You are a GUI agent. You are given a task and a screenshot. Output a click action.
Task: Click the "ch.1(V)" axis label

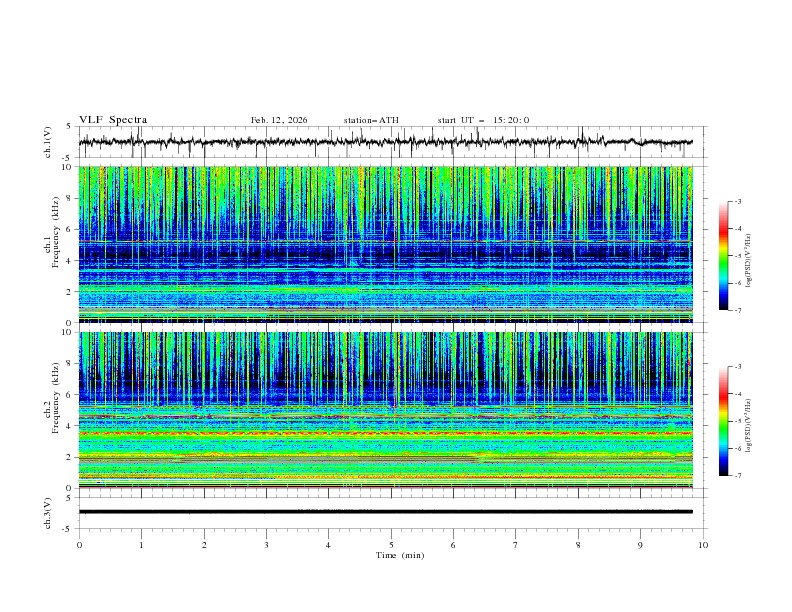pyautogui.click(x=48, y=142)
